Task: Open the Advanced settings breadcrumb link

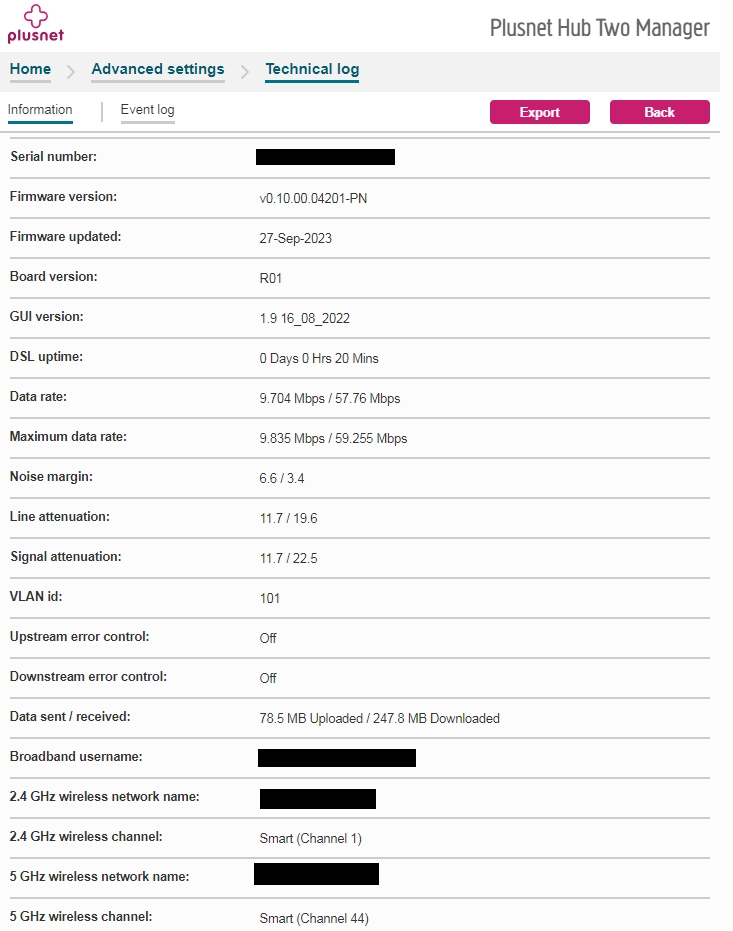Action: coord(157,69)
